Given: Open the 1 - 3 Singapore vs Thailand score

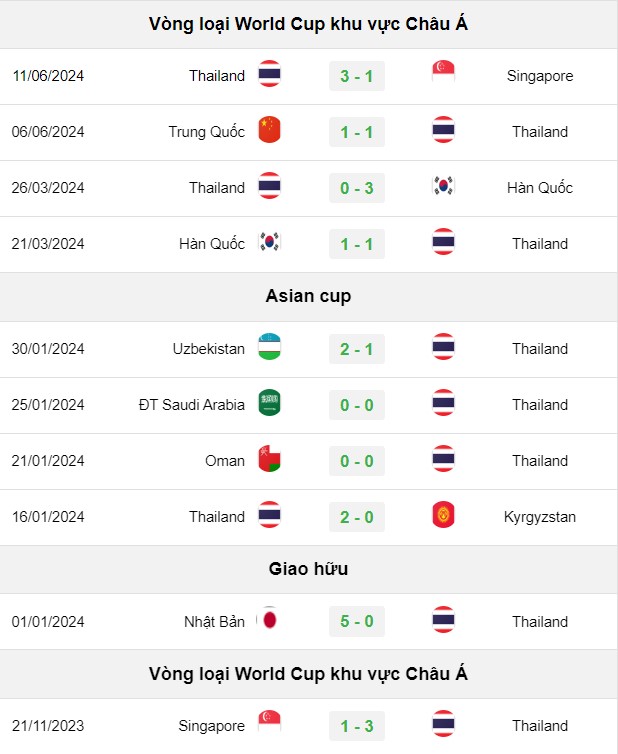Looking at the screenshot, I should coord(356,726).
